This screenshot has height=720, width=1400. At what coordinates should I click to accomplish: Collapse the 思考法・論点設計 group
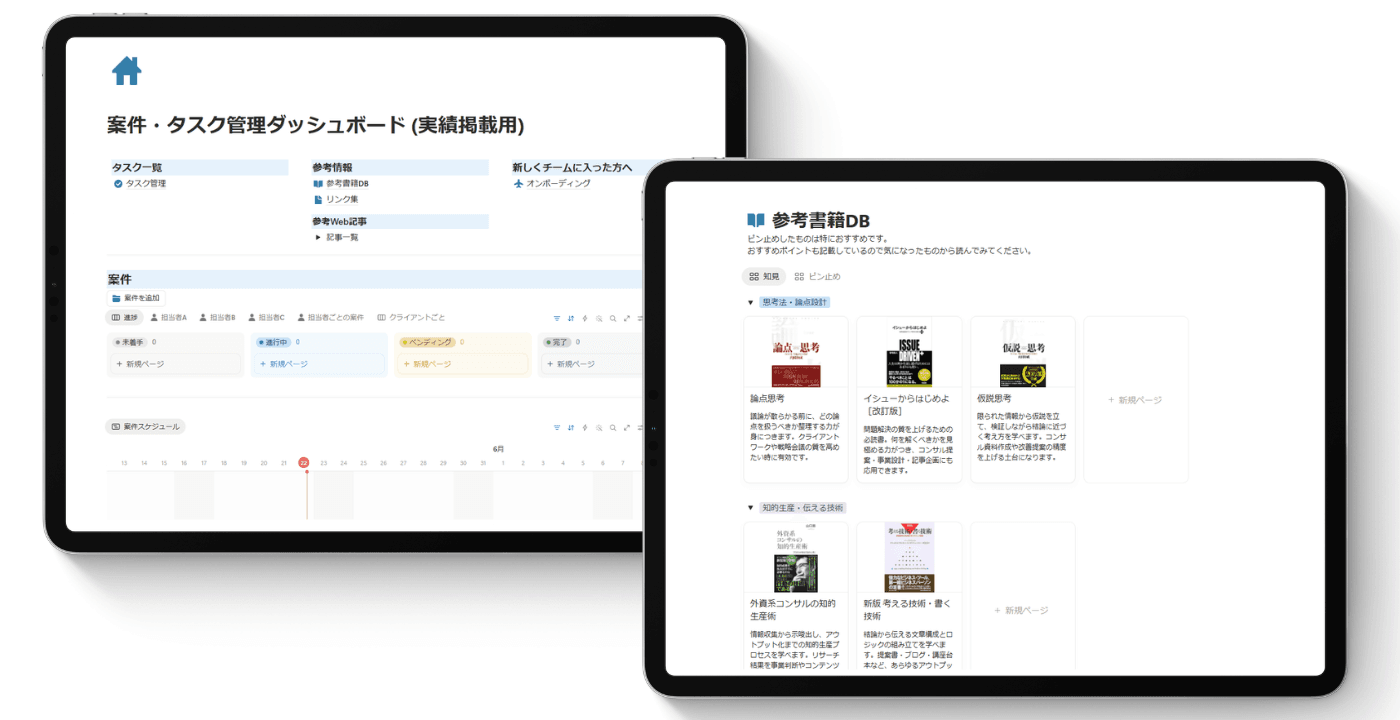click(751, 302)
